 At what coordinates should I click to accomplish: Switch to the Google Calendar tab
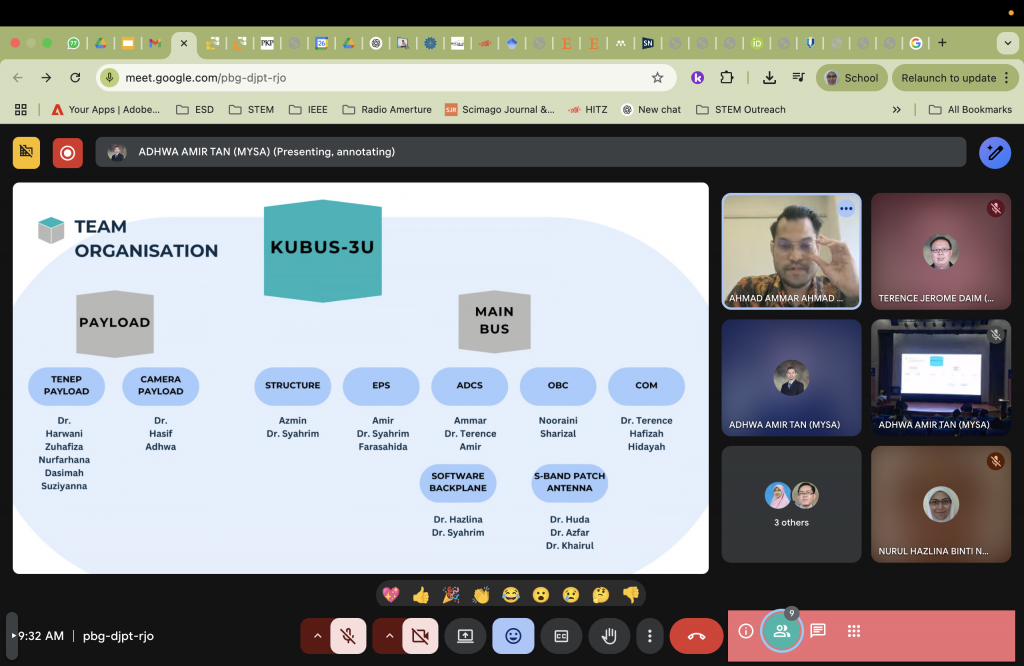321,43
